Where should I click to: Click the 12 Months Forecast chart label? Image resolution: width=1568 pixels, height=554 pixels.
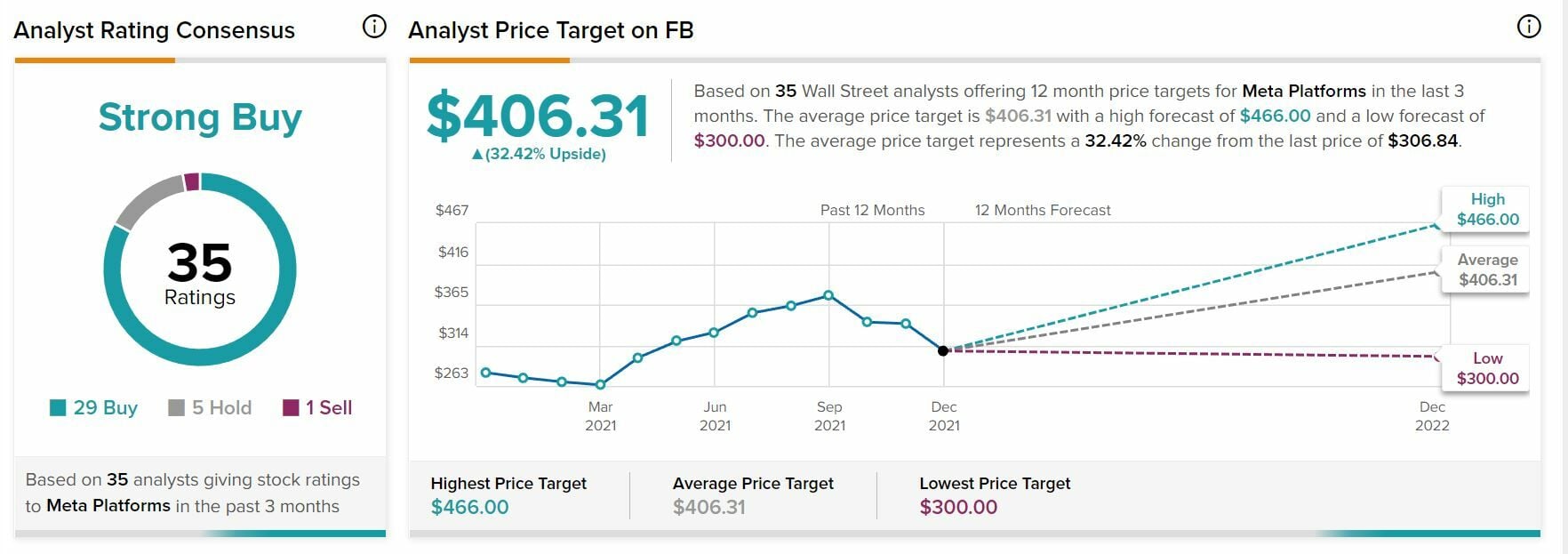click(1043, 211)
